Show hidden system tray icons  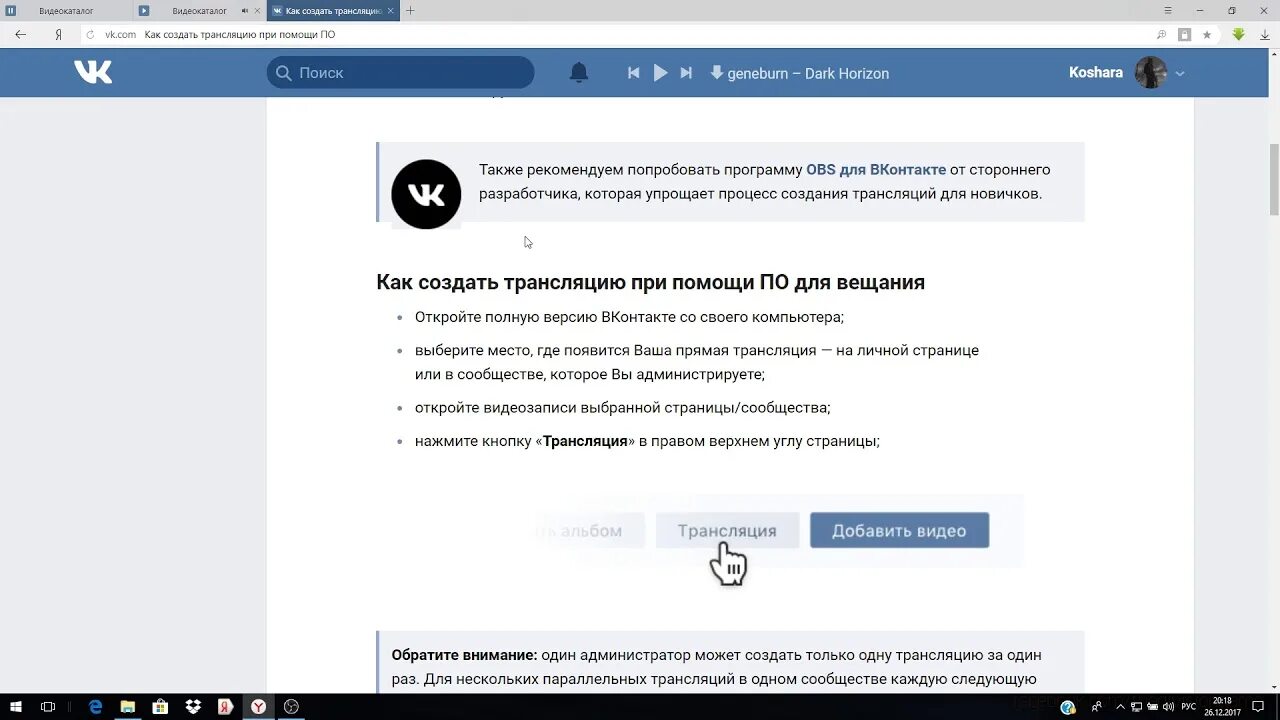point(1121,707)
